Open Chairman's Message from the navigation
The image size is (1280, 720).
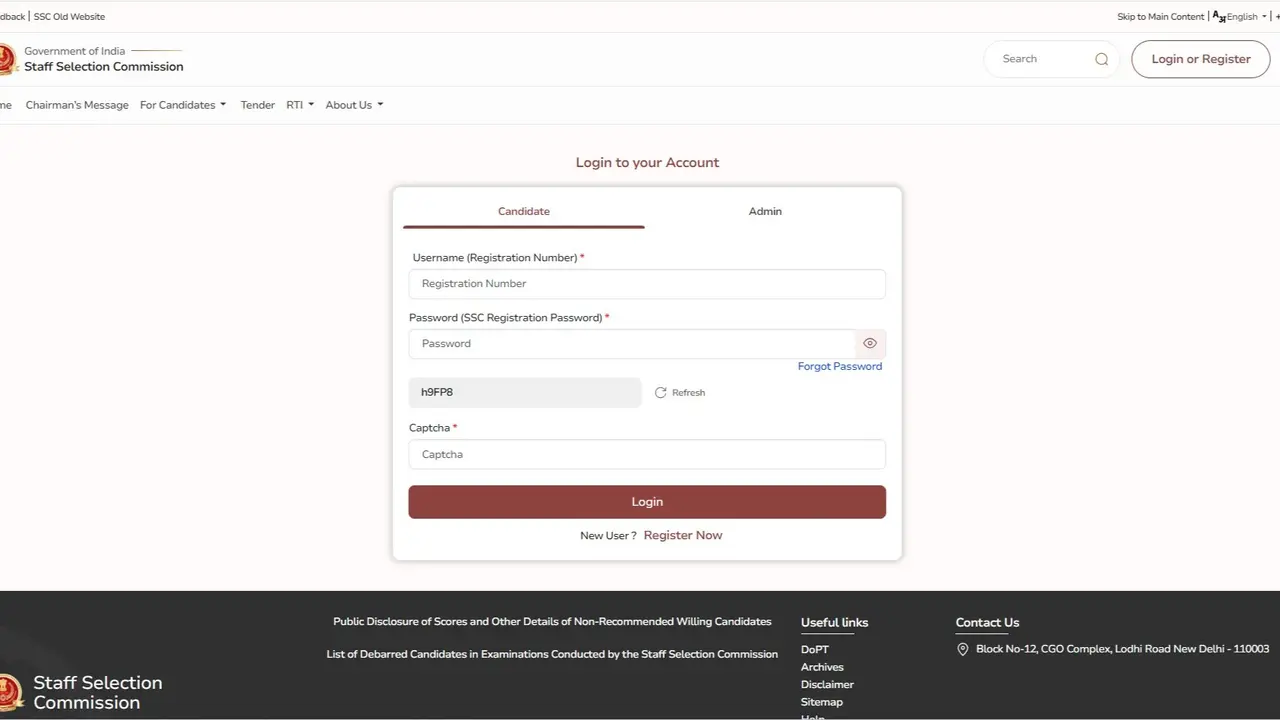click(77, 104)
